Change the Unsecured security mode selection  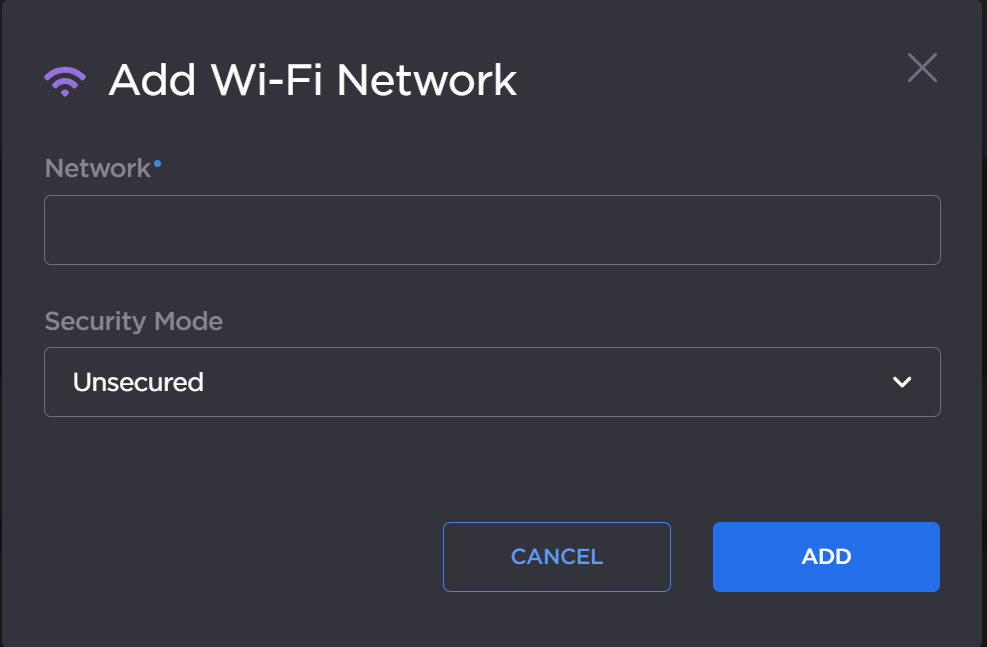(492, 382)
